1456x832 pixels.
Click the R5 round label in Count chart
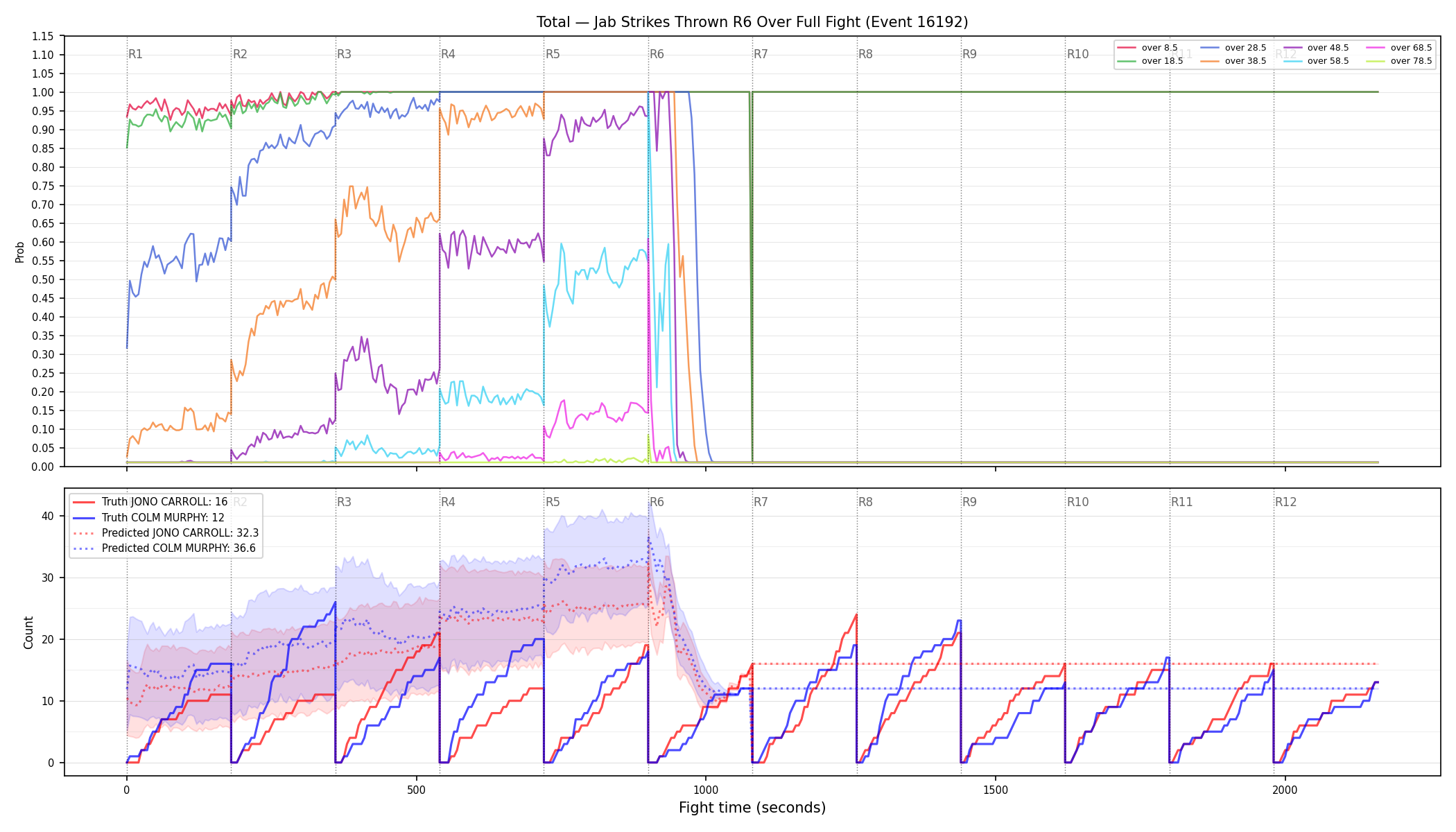click(553, 502)
